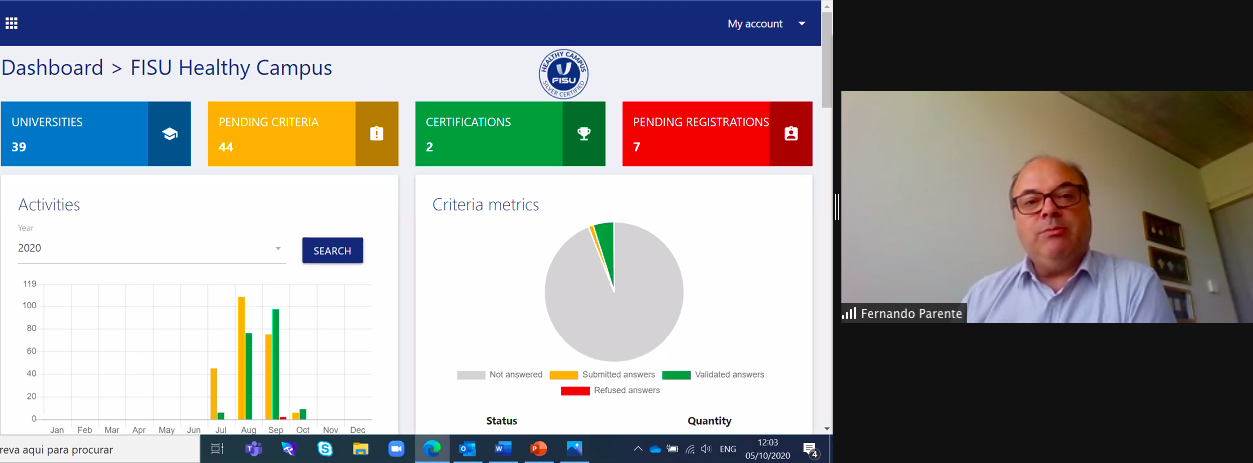The width and height of the screenshot is (1253, 463).
Task: Click the Universities graduation cap icon
Action: (169, 133)
